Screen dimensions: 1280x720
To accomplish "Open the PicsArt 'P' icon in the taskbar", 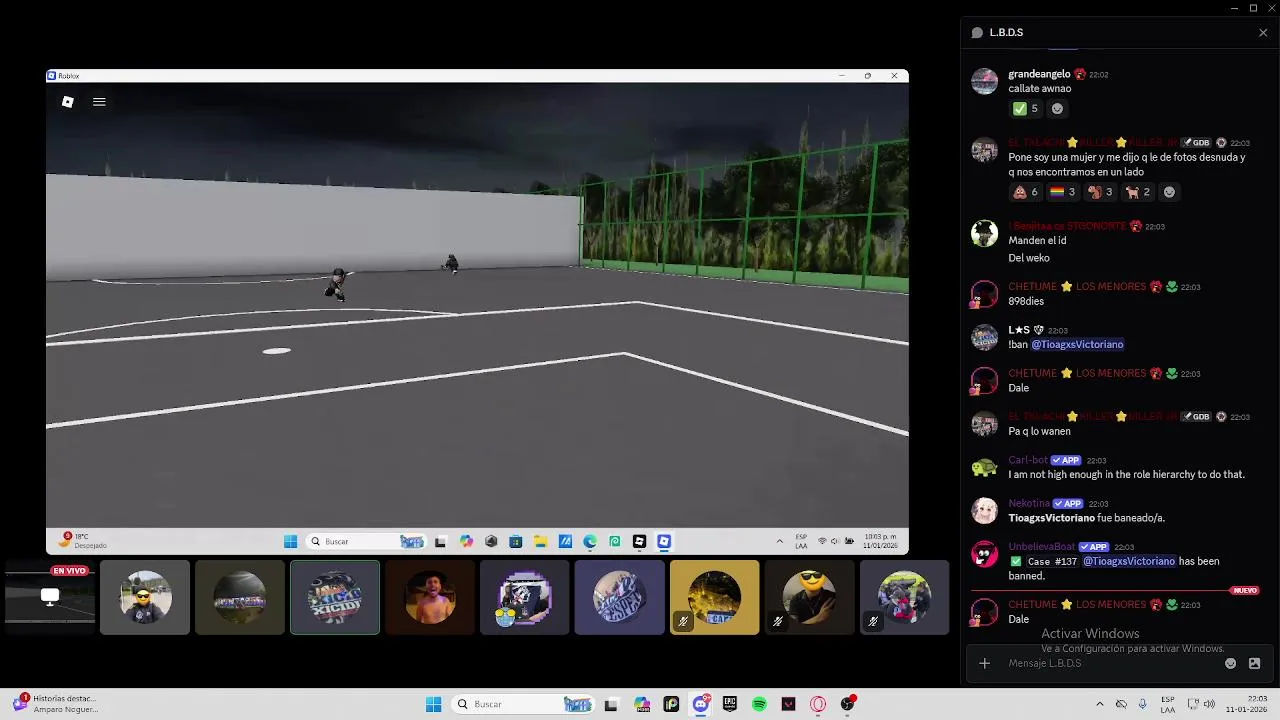I will click(x=671, y=704).
